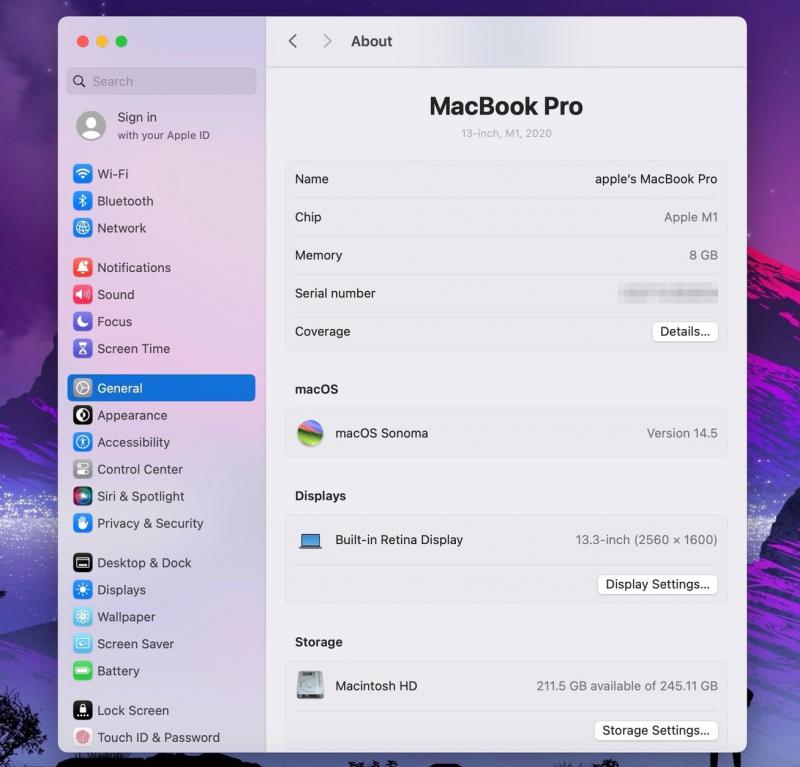Viewport: 800px width, 767px height.
Task: Select Sound label in sidebar
Action: tap(116, 294)
